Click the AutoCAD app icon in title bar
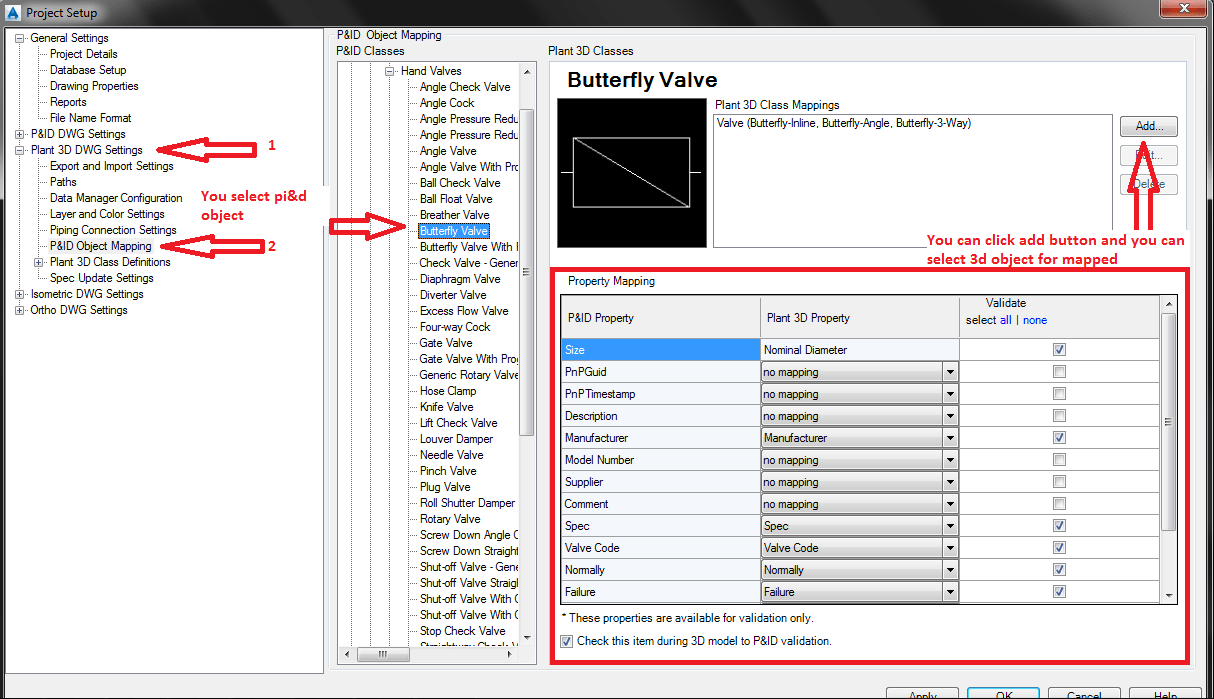The image size is (1214, 699). point(13,12)
